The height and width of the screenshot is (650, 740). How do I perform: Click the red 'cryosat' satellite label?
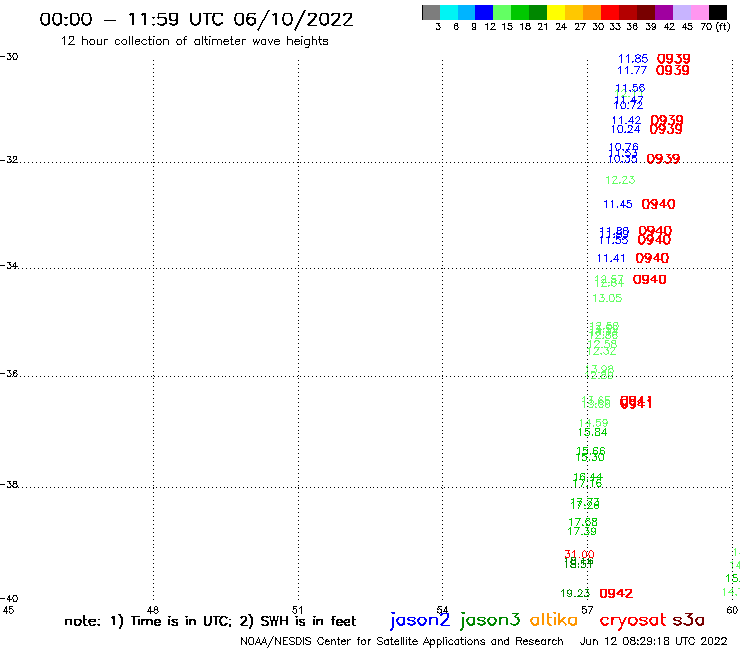(632, 621)
